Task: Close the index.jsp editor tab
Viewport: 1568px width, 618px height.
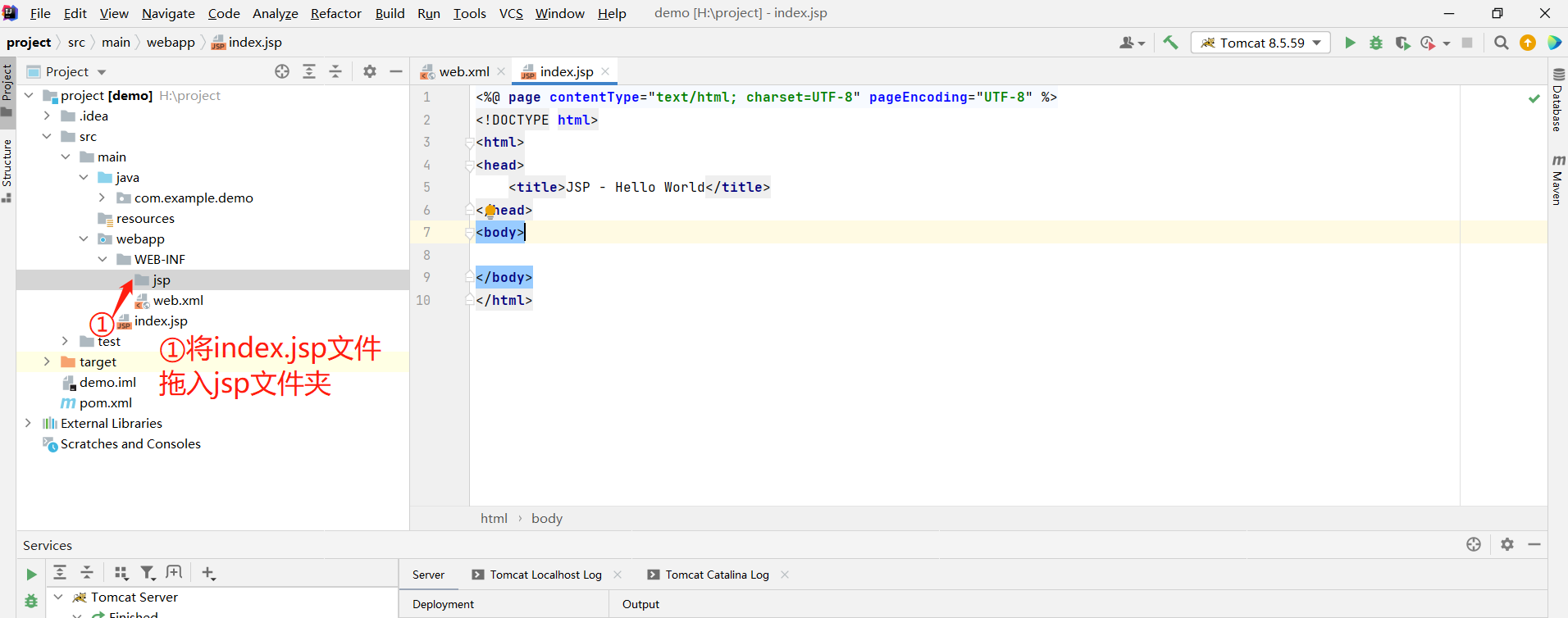Action: point(605,71)
